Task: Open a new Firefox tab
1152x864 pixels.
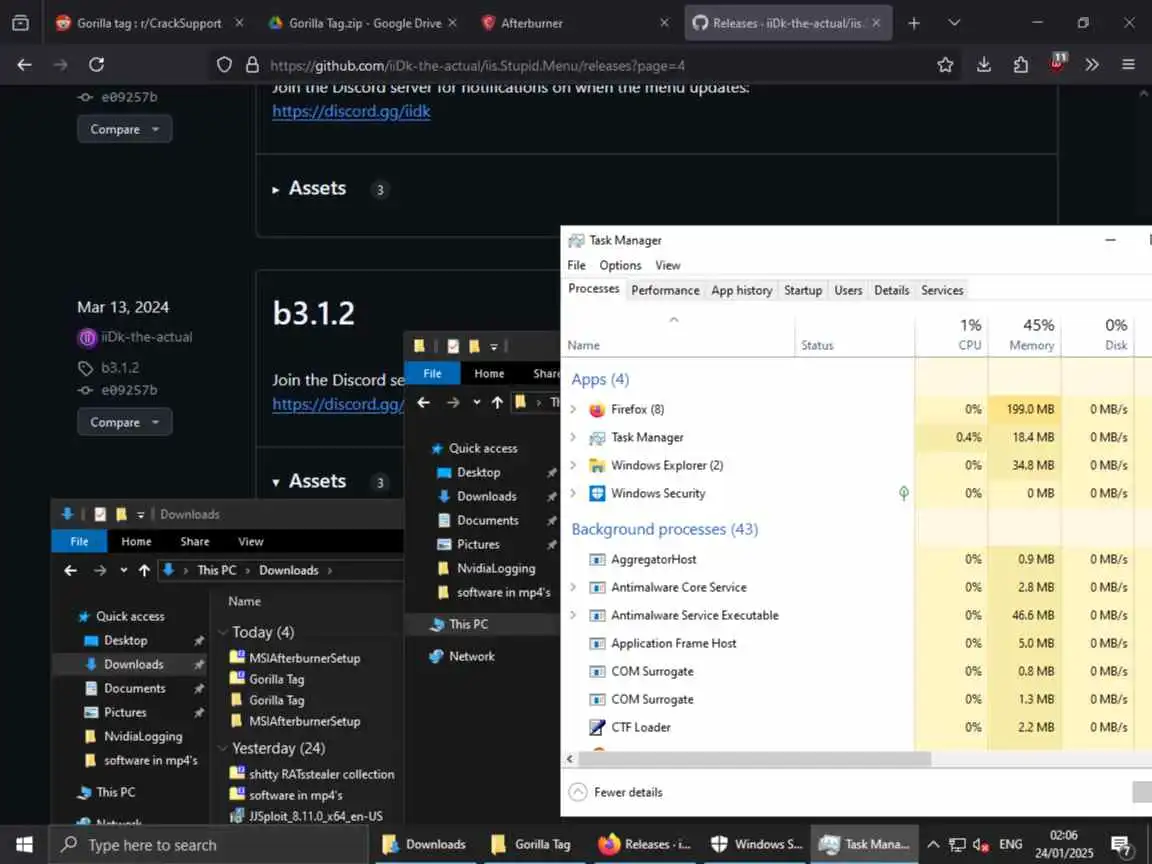Action: (x=913, y=24)
